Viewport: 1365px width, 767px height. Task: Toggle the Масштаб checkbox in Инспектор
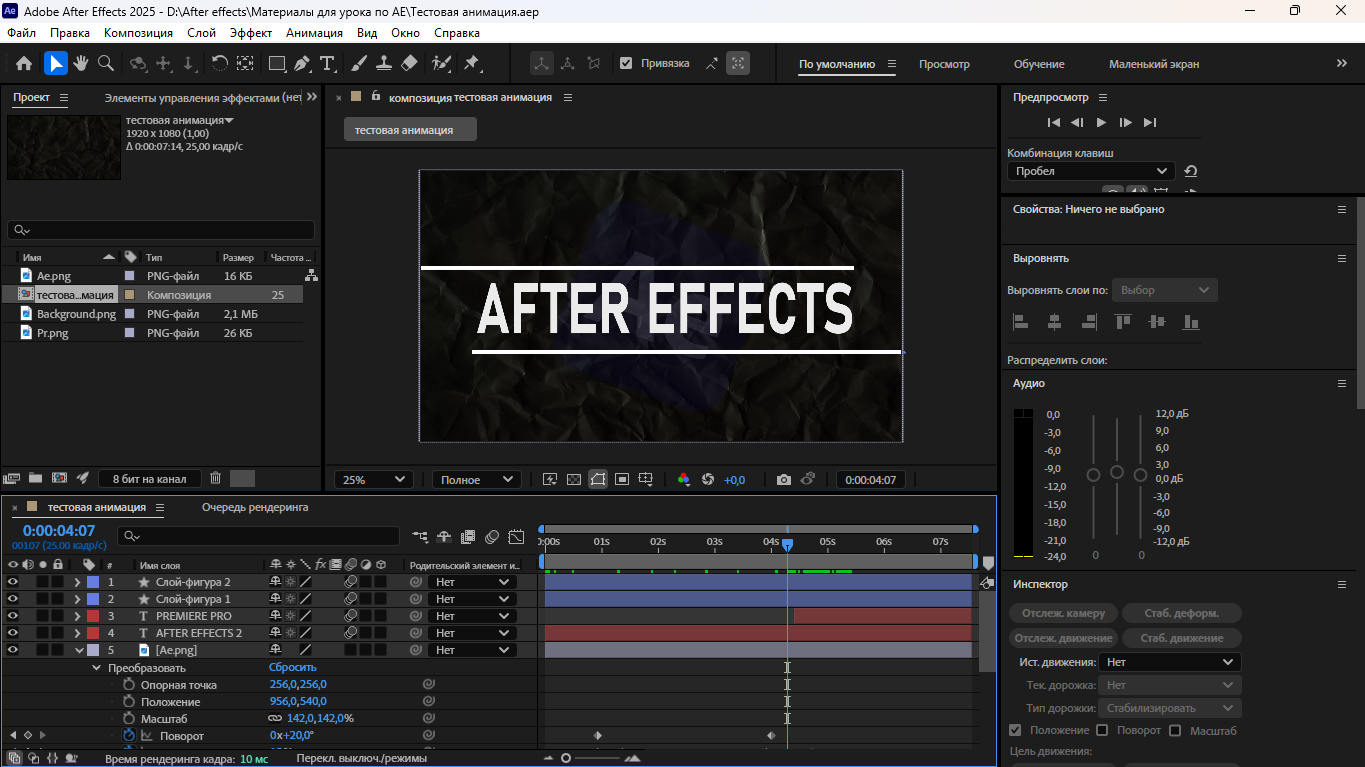[1175, 730]
